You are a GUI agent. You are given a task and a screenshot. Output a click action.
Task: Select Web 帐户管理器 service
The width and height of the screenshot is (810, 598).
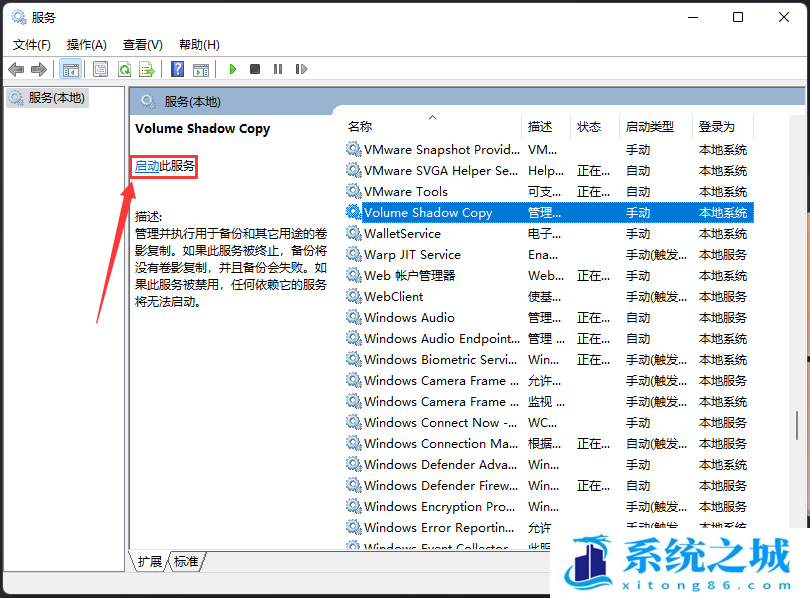[410, 276]
